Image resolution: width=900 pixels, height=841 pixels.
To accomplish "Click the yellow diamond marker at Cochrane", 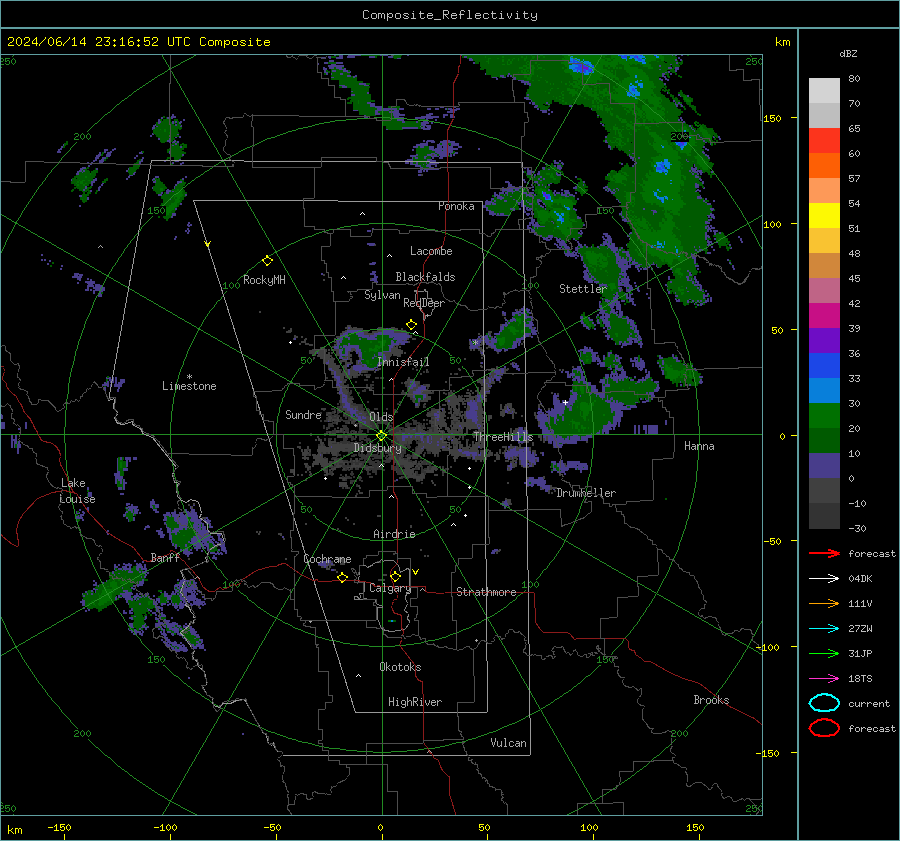I will coord(342,577).
